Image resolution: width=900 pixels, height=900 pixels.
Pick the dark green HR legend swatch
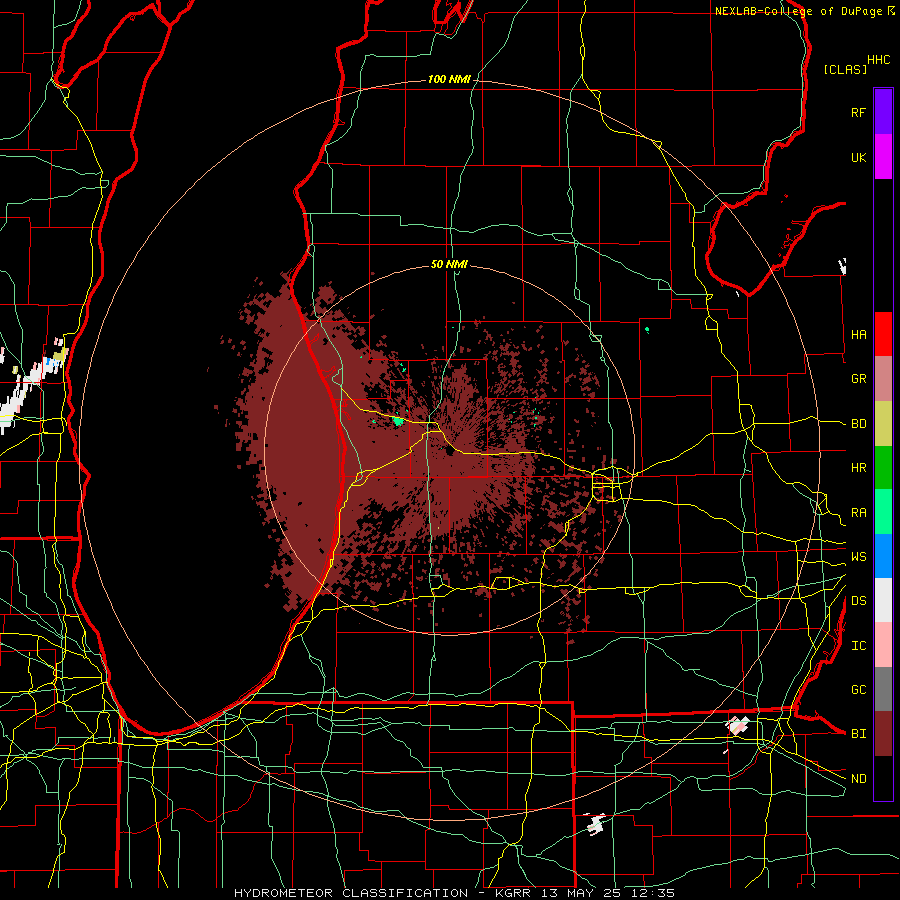pyautogui.click(x=883, y=468)
